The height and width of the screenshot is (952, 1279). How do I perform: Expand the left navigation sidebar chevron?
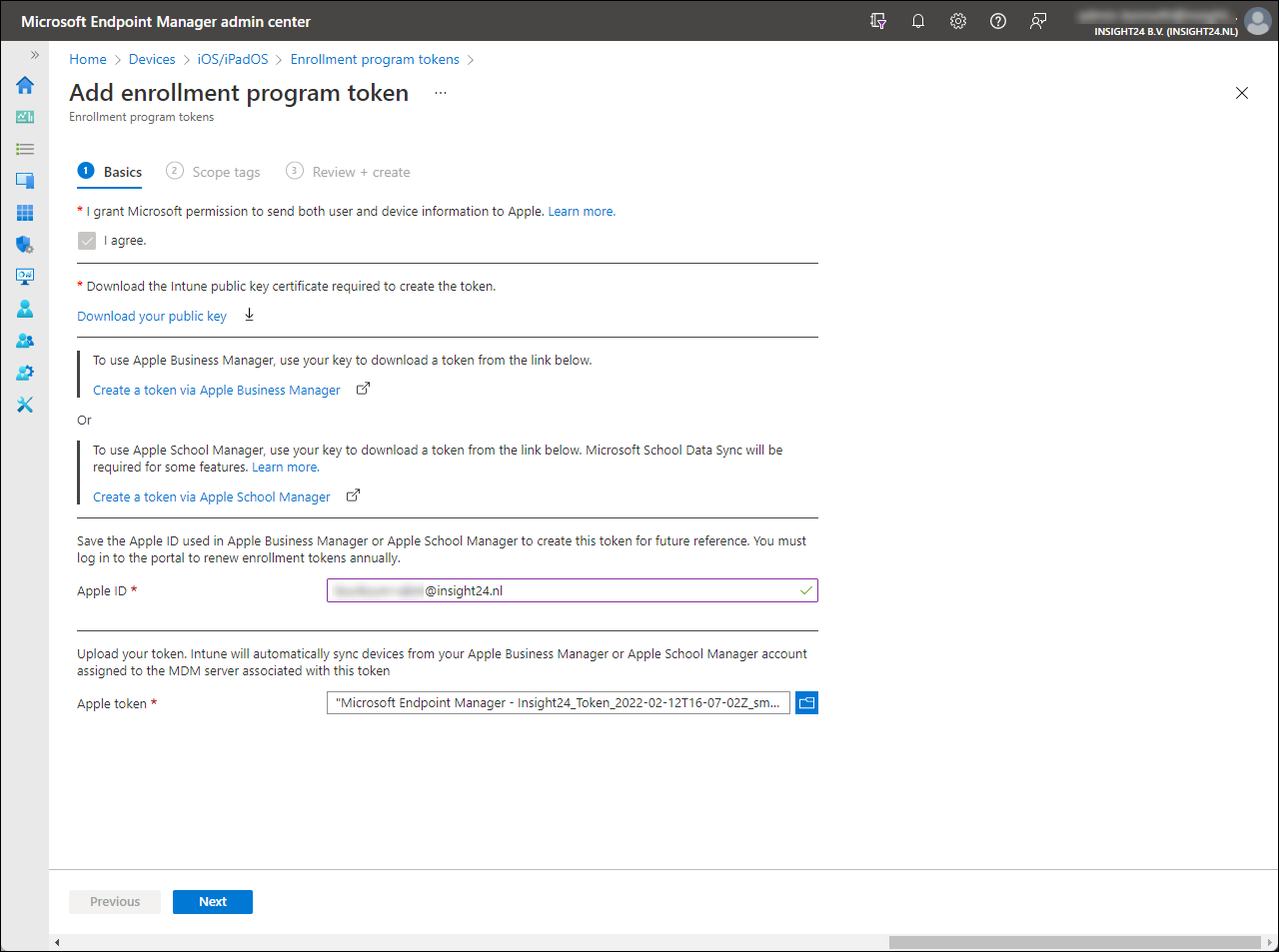point(34,55)
